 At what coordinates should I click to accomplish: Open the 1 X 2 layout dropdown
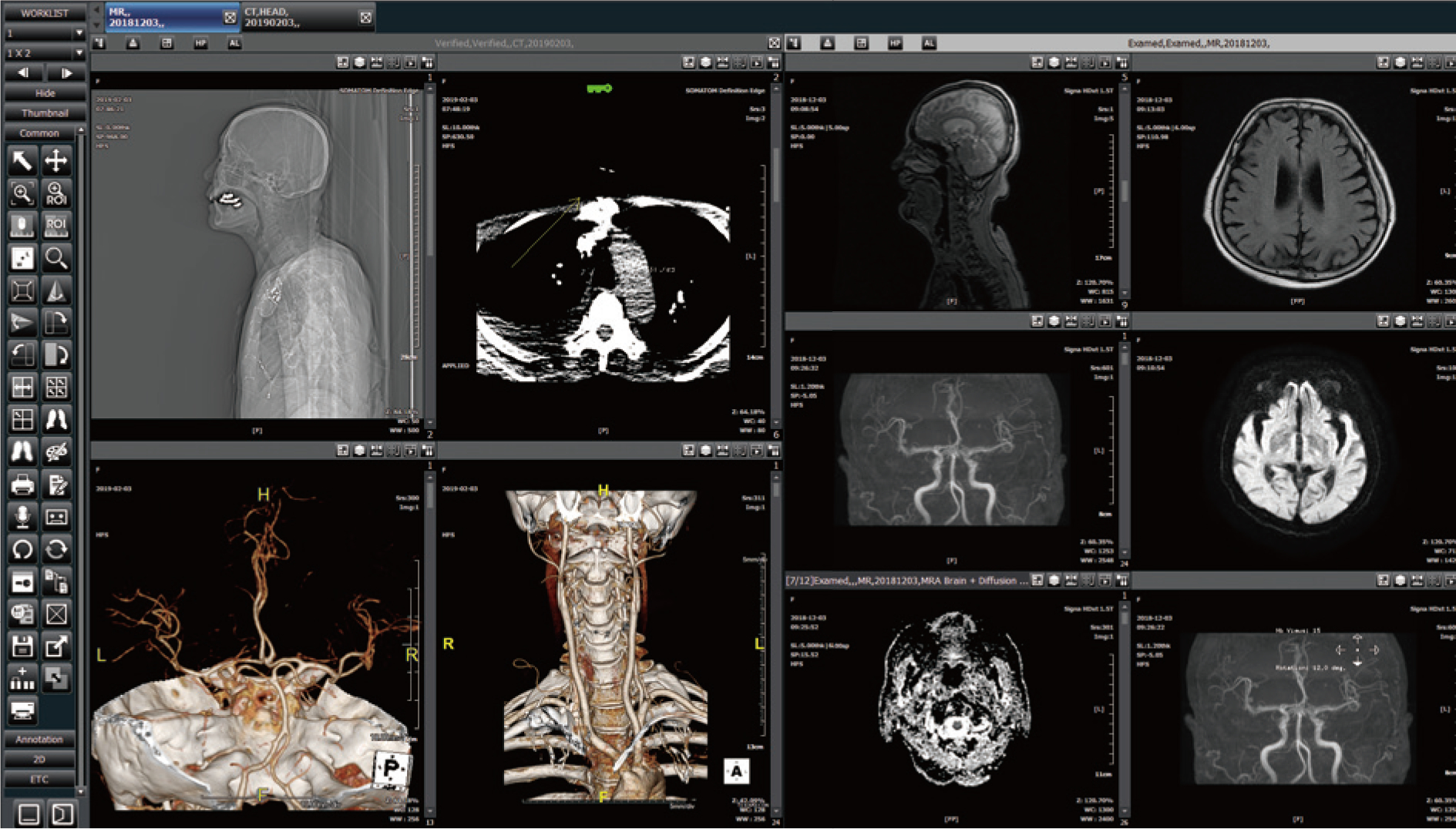(x=45, y=53)
